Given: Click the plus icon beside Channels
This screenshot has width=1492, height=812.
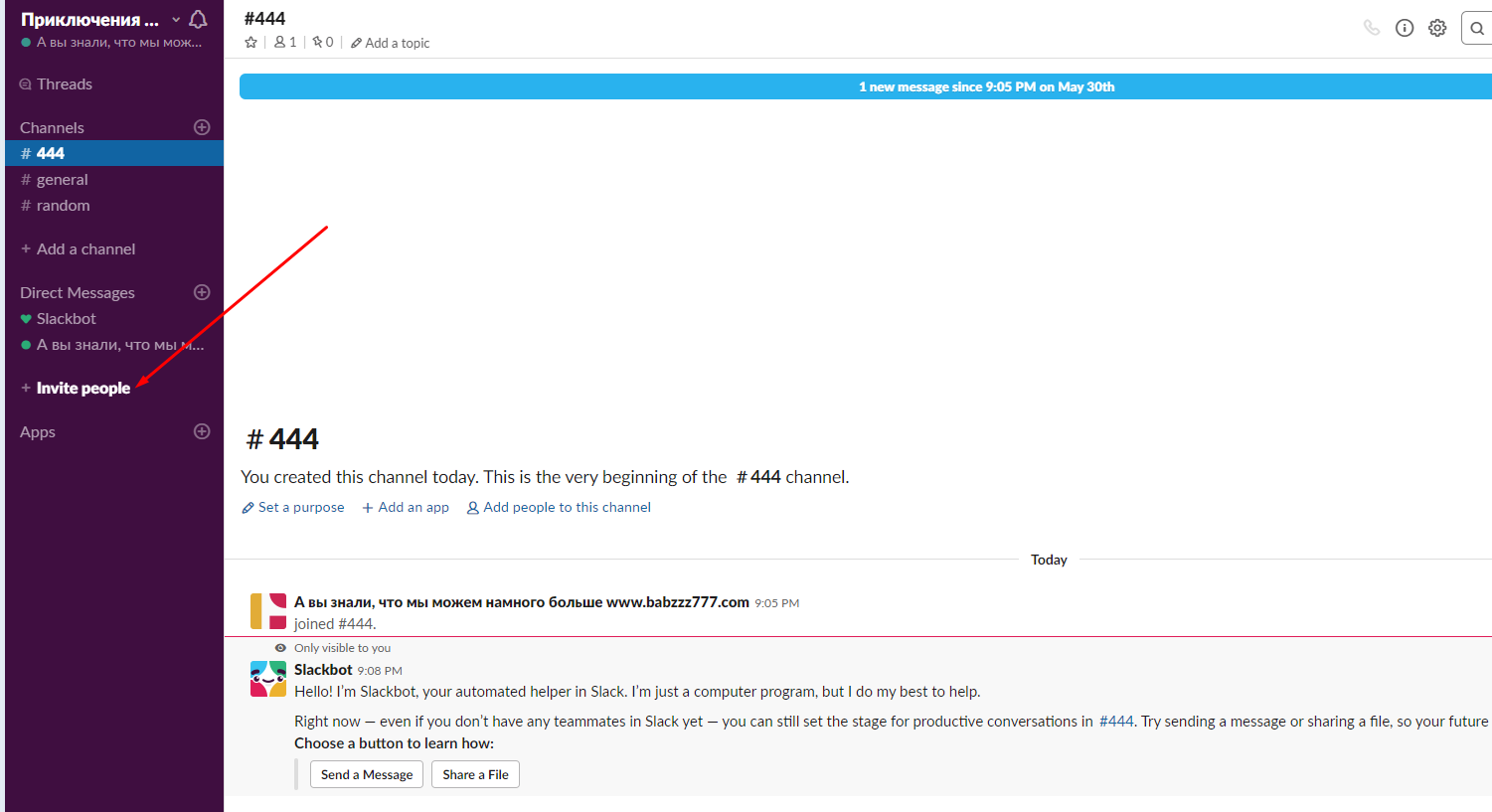Looking at the screenshot, I should click(x=202, y=127).
